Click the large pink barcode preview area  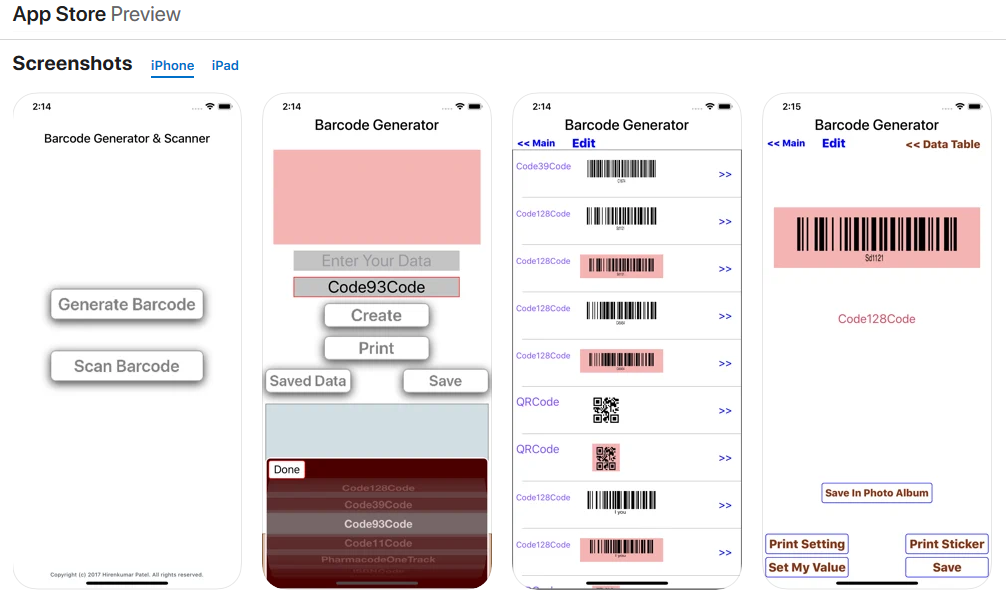377,197
